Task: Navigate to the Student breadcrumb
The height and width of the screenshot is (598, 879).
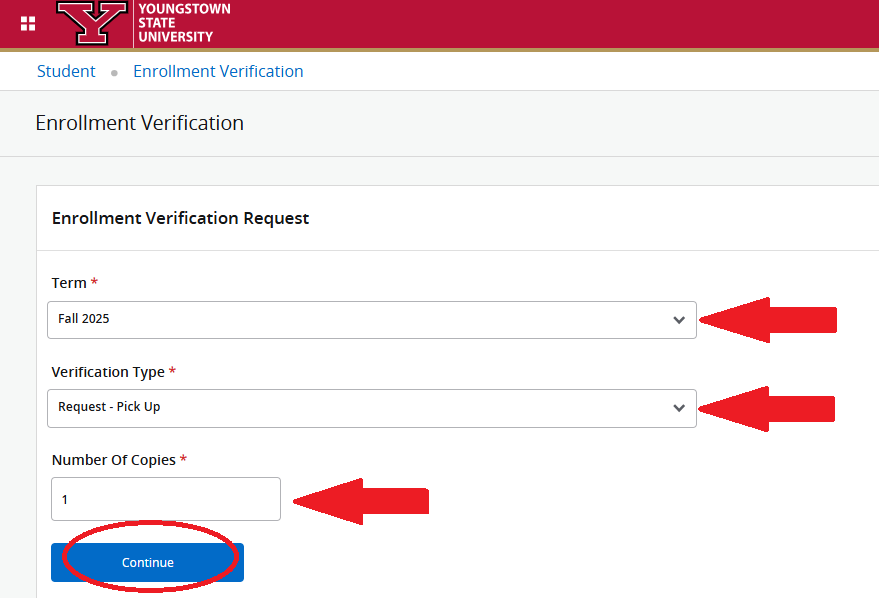Action: click(x=66, y=71)
